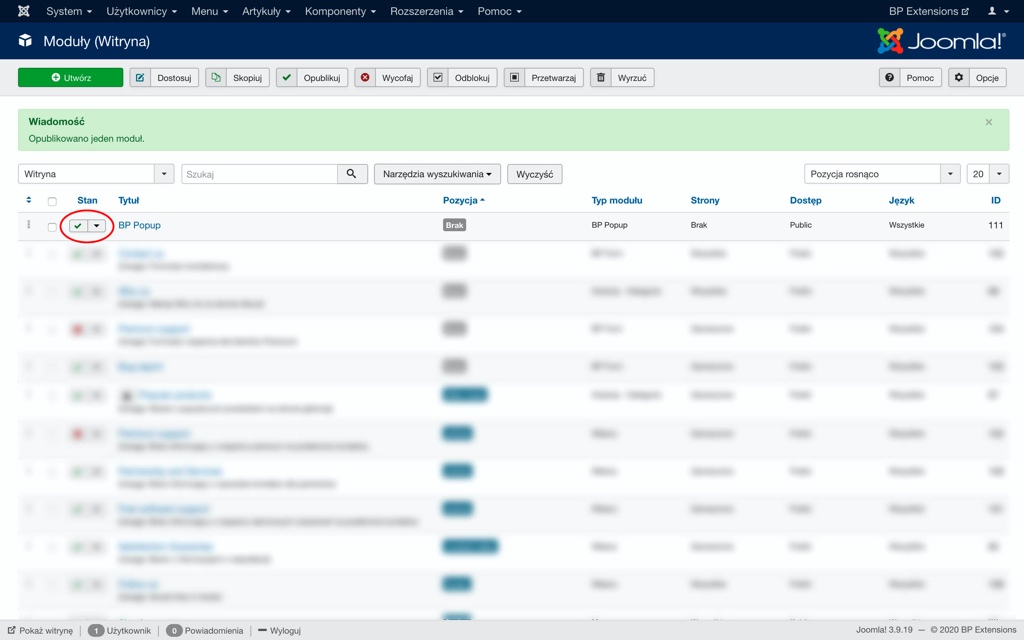
Task: Toggle the select-all checkbox in table header
Action: pos(52,201)
